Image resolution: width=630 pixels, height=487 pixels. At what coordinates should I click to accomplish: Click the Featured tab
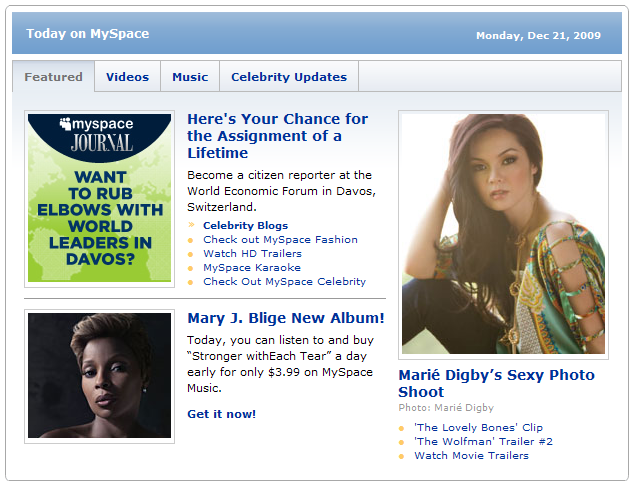pos(53,77)
